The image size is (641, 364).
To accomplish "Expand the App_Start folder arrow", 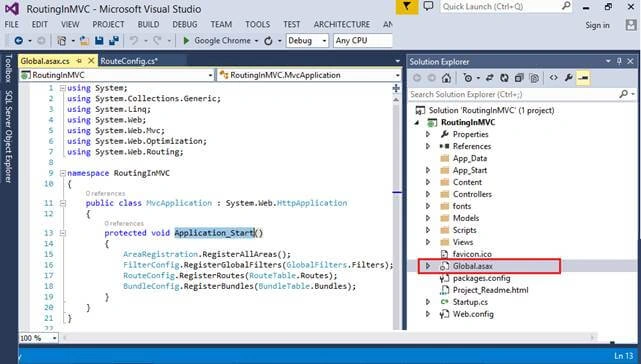I will pos(428,170).
